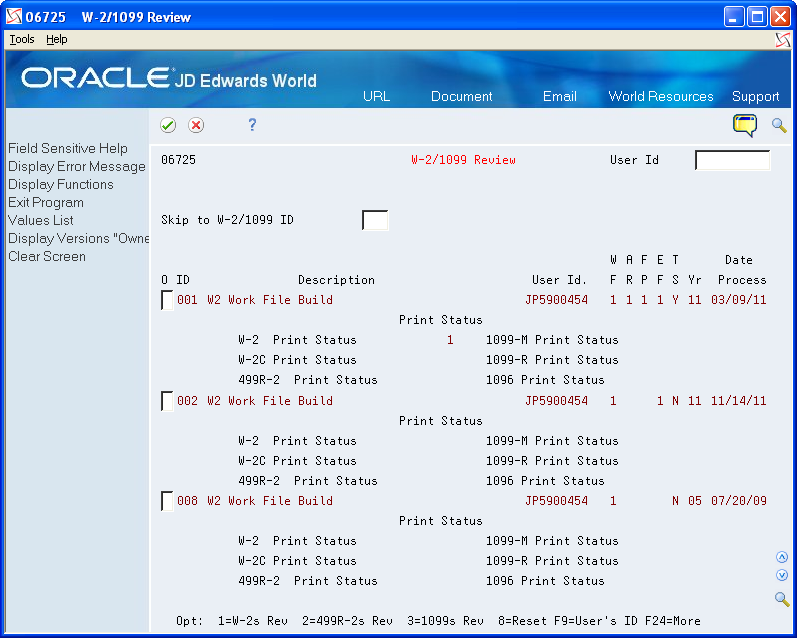This screenshot has width=797, height=638.
Task: Click option field for ID 002
Action: (167, 401)
